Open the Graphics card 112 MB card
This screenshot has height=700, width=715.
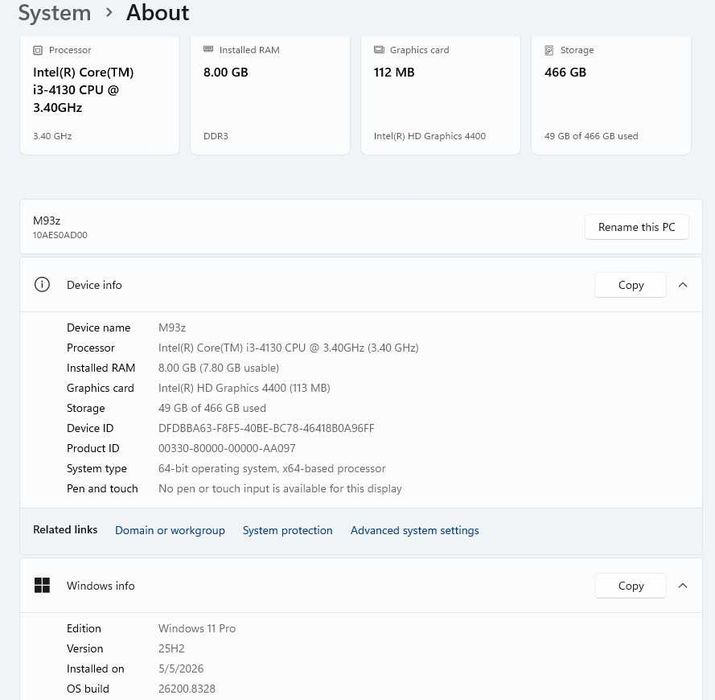[440, 95]
